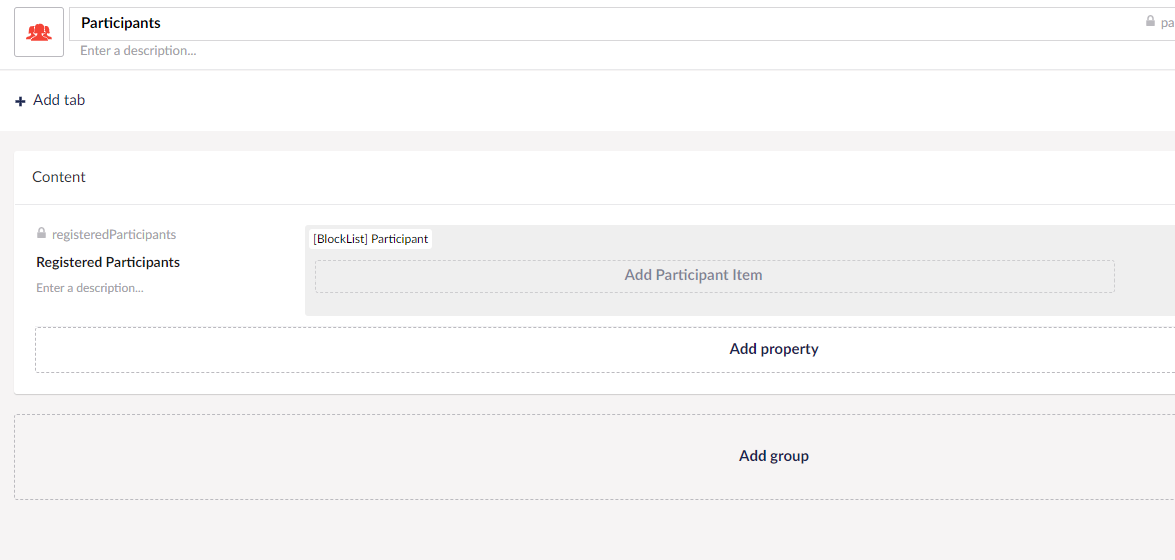Click empty tab bar area beside Add tab

(x=599, y=100)
